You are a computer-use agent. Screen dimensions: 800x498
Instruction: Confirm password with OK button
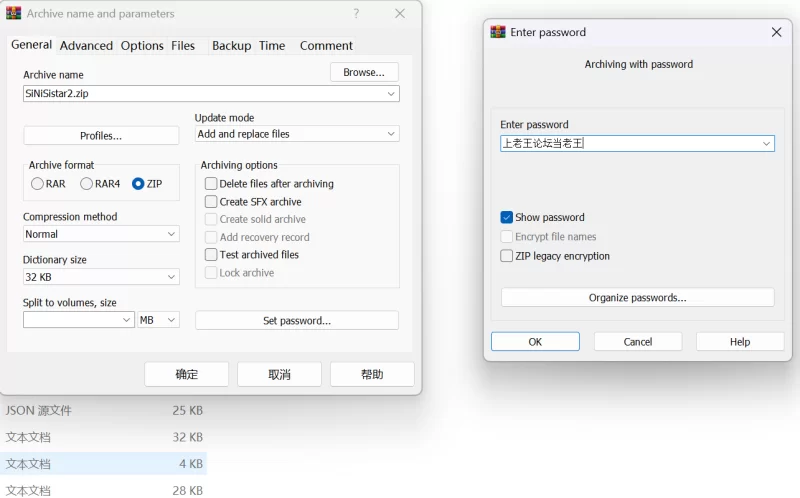pyautogui.click(x=535, y=341)
